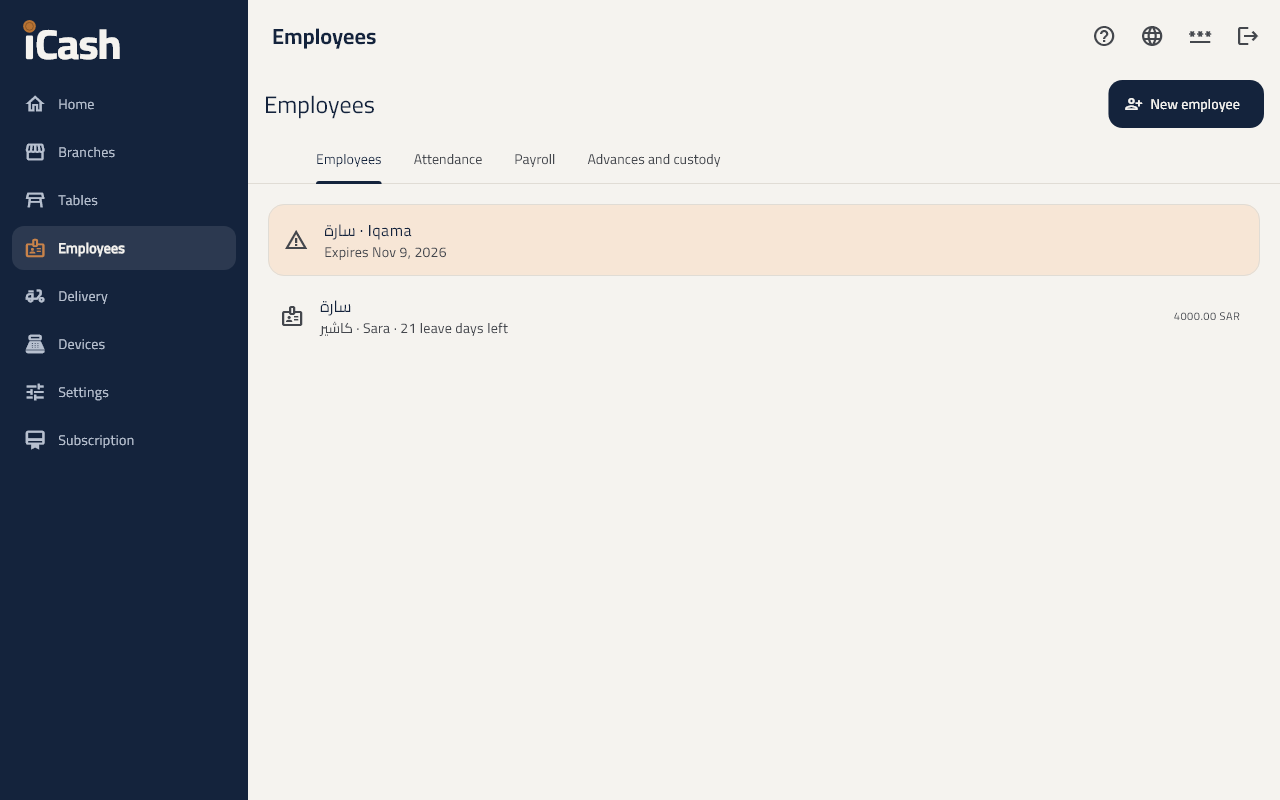Click the Settings sliders icon
The width and height of the screenshot is (1280, 800).
click(x=35, y=392)
